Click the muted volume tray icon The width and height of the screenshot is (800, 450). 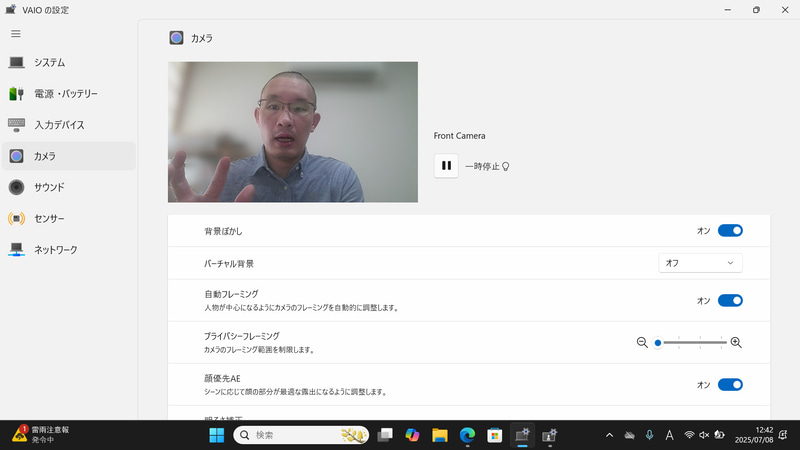click(704, 435)
